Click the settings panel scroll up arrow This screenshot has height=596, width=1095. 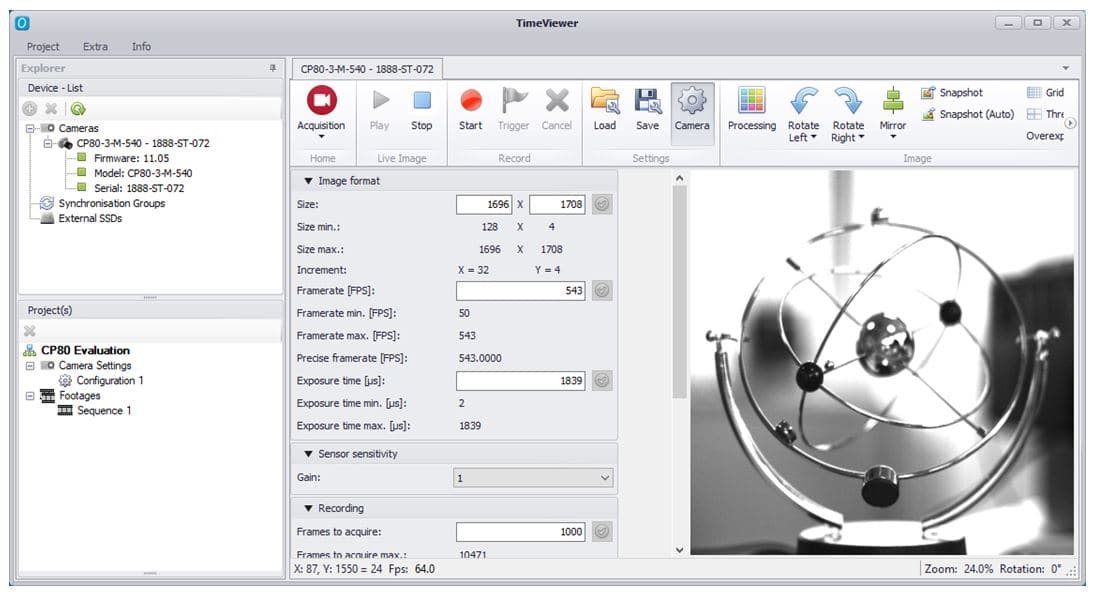tap(679, 179)
